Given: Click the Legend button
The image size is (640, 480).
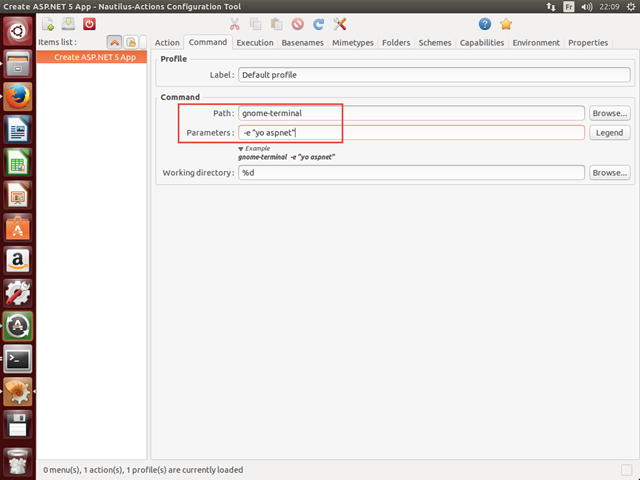Looking at the screenshot, I should tap(610, 133).
